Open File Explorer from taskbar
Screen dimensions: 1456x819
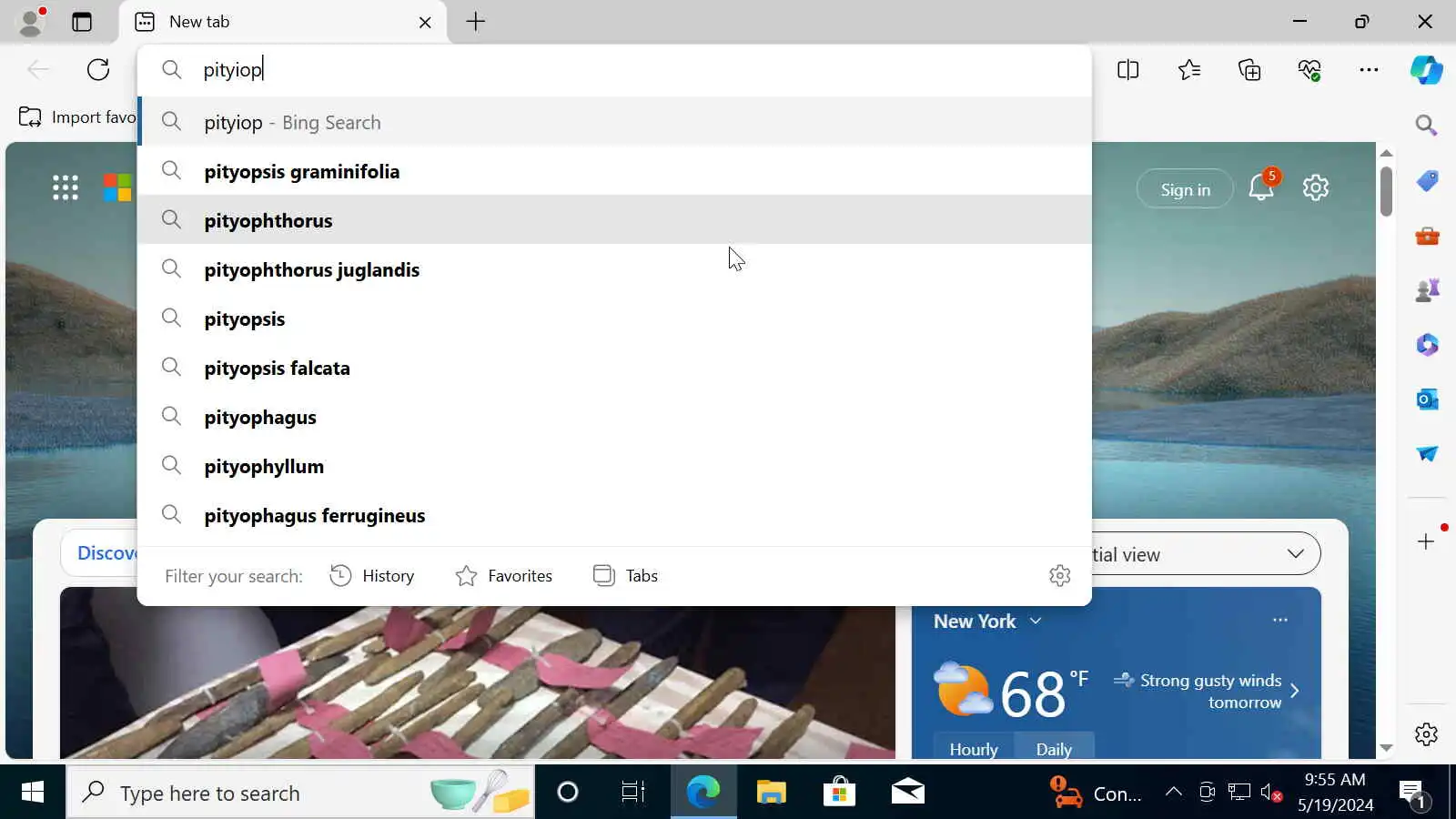[771, 793]
